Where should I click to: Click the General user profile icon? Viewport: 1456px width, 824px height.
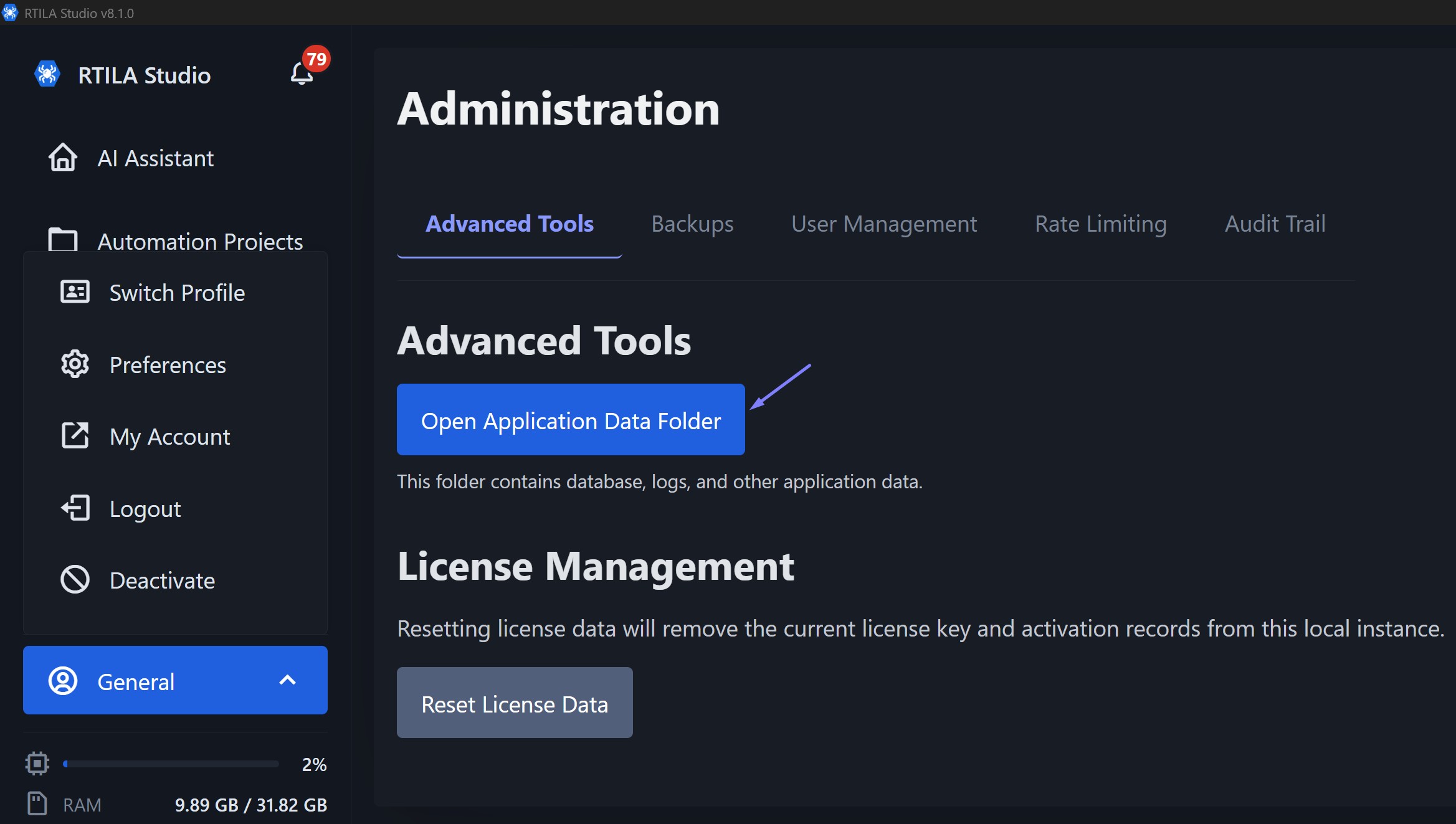(x=63, y=681)
